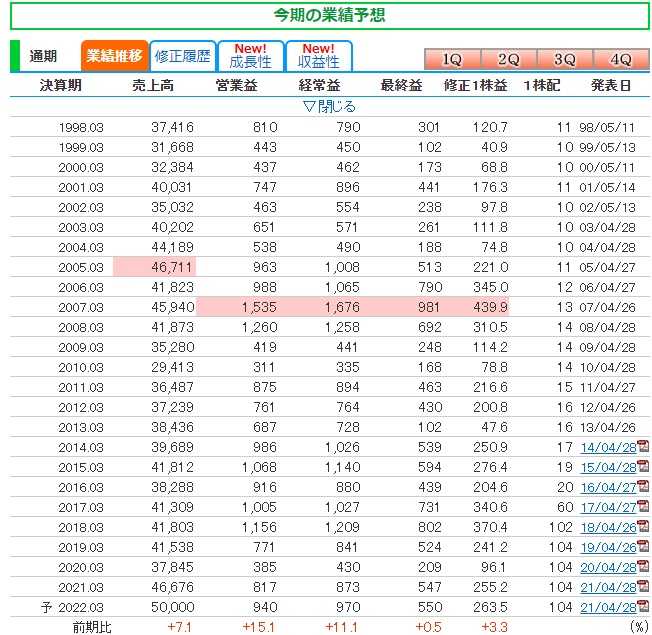Open the New! 成長性 tab
Viewport: 652px width, 635px height.
[x=249, y=56]
